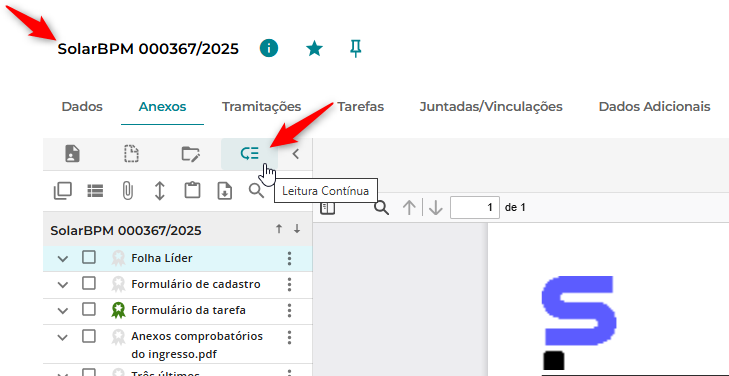Image resolution: width=729 pixels, height=376 pixels.
Task: Open the Dados tab
Action: coord(82,106)
